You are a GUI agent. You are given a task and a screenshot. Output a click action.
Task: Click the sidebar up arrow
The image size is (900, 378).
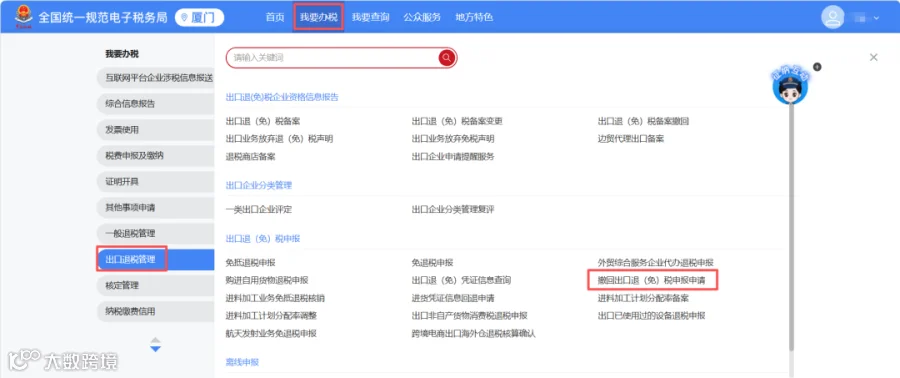(156, 340)
